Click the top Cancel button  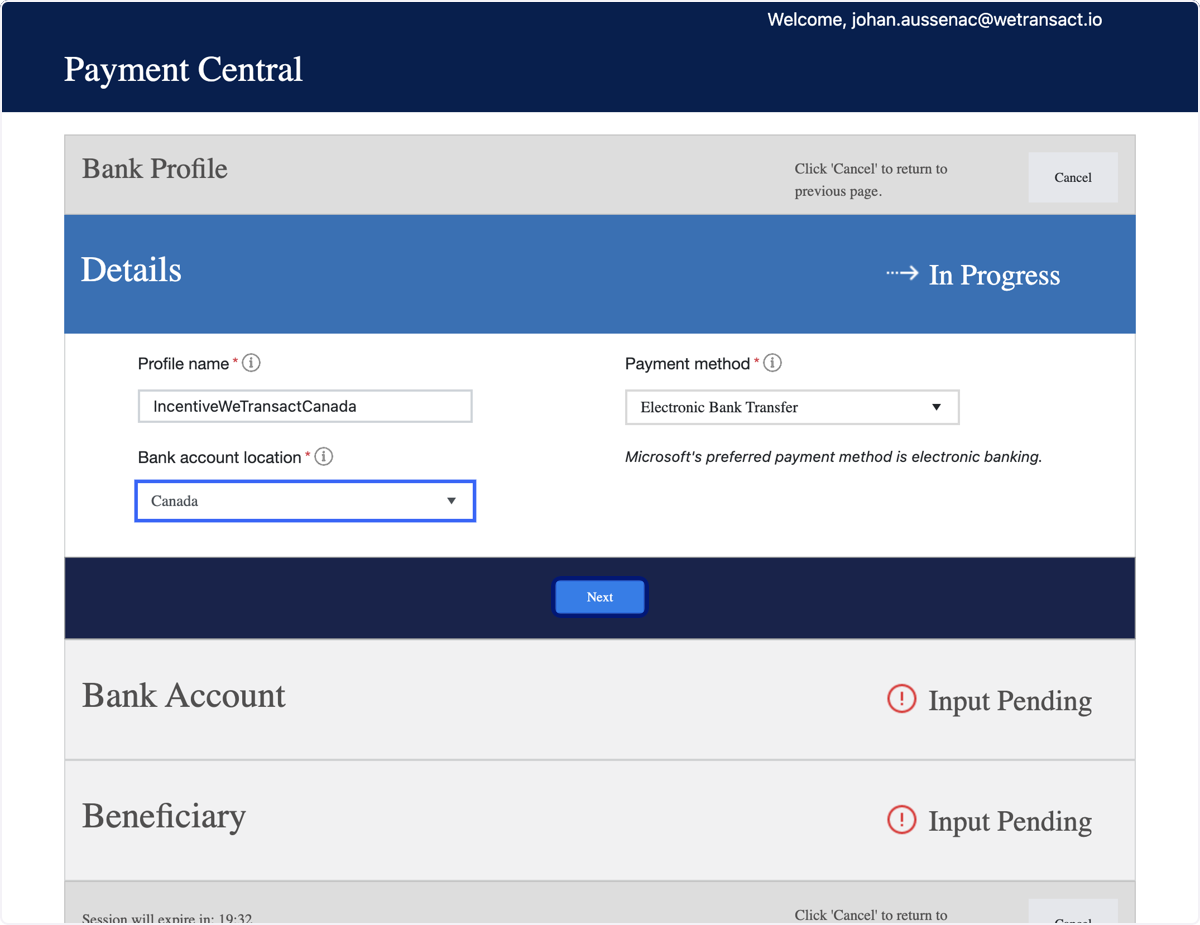click(1073, 177)
